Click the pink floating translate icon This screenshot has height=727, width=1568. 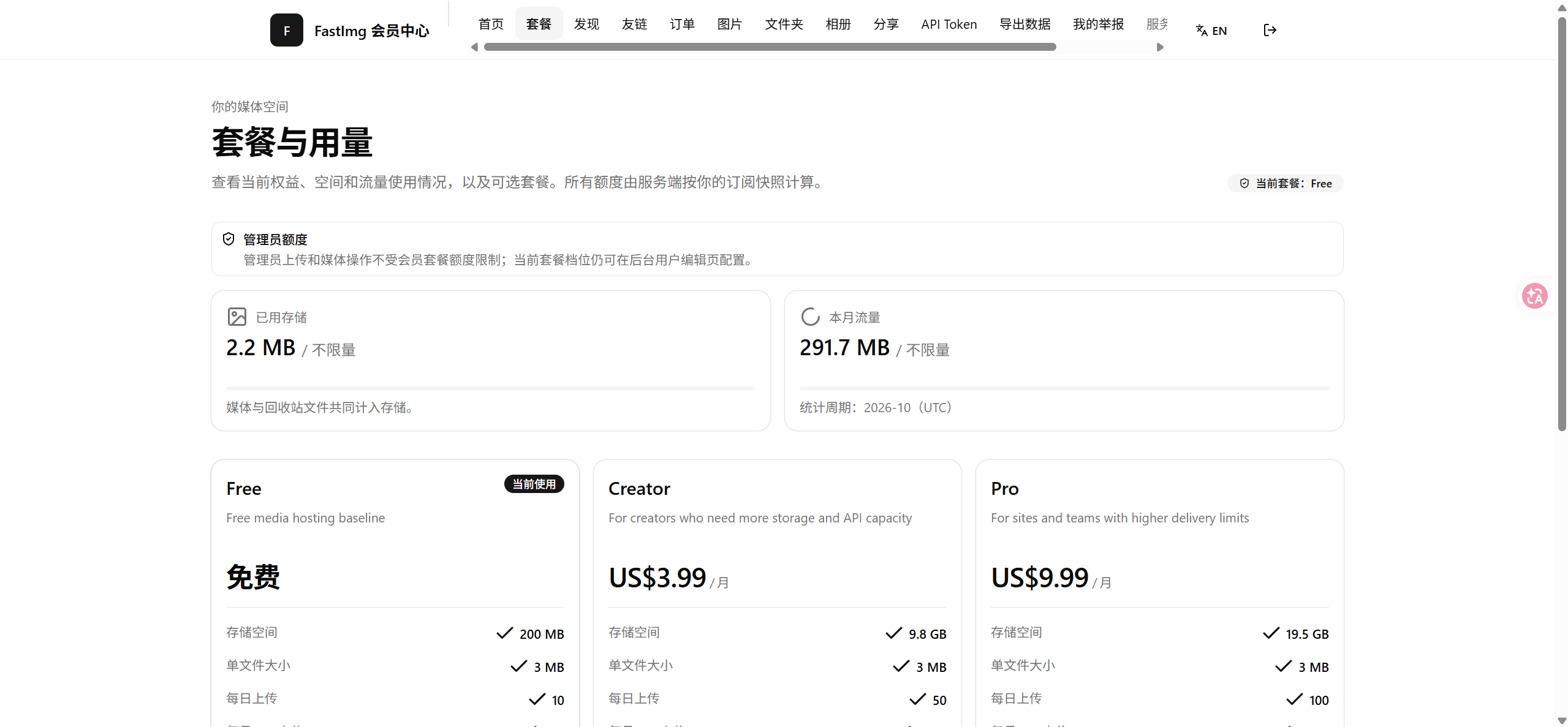coord(1534,296)
